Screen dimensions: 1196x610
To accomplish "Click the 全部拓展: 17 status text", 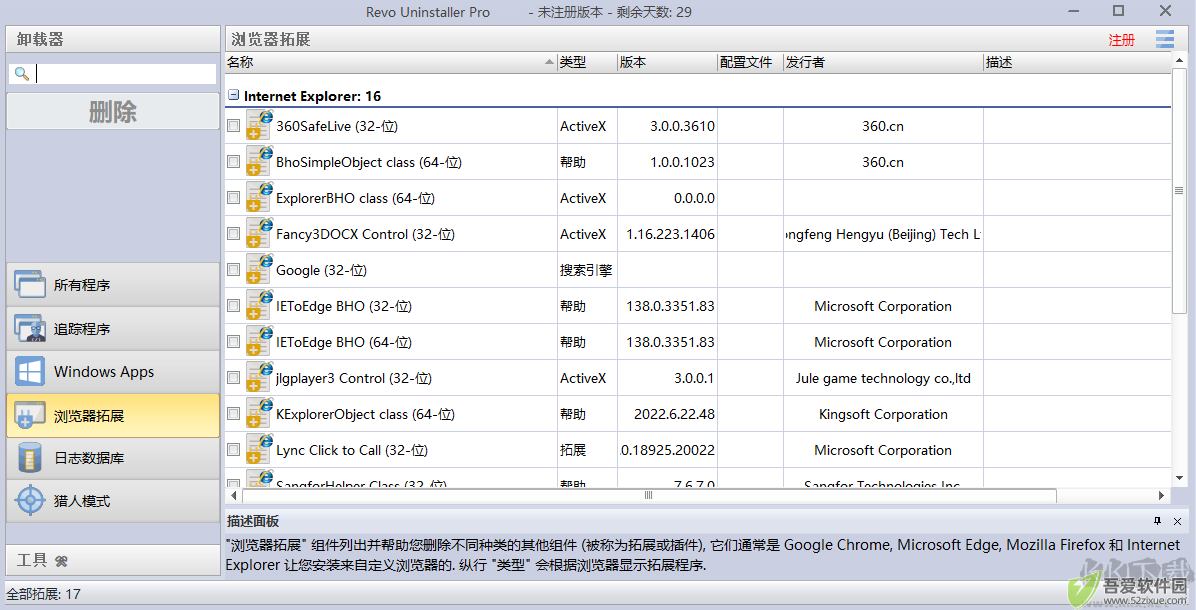I will 43,594.
